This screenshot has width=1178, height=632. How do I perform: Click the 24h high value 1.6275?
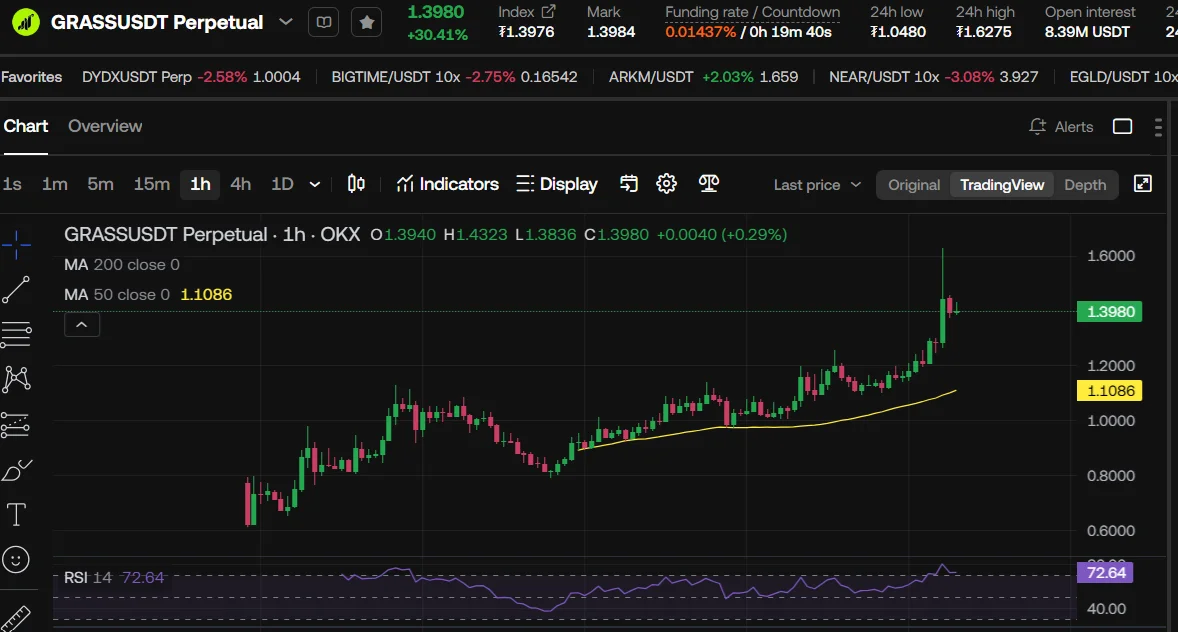pos(983,32)
